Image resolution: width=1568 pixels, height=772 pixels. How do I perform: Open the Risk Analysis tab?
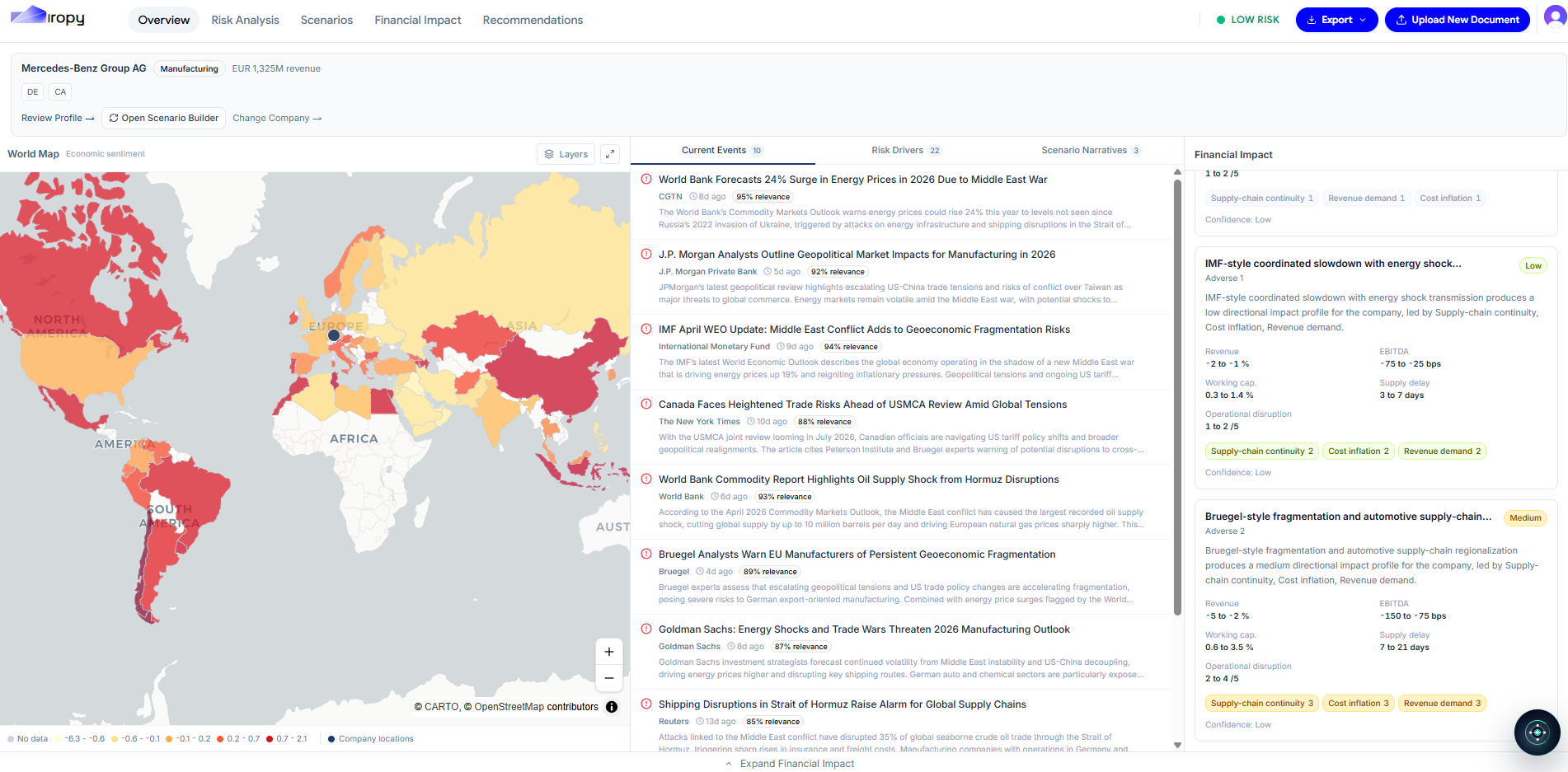[x=245, y=20]
